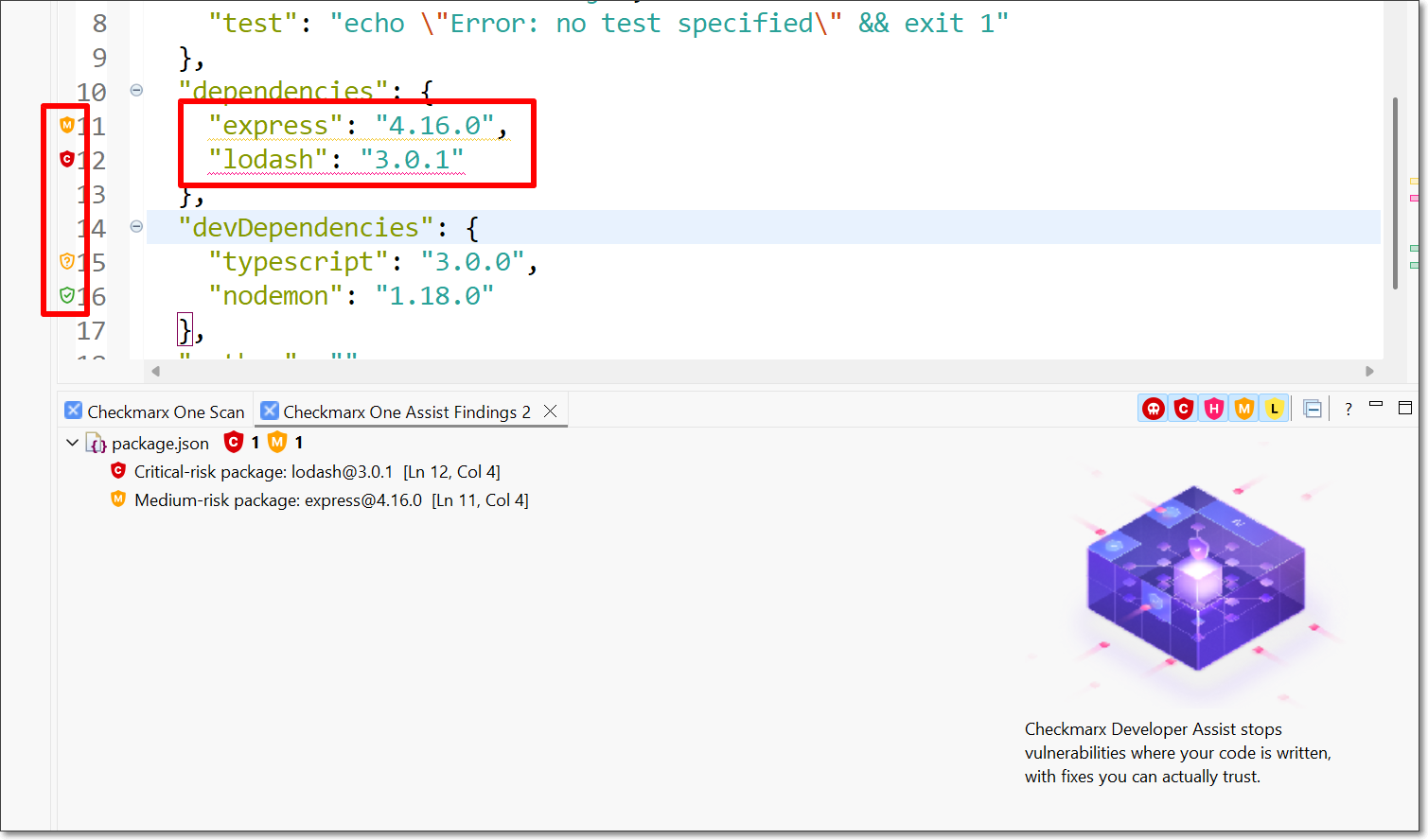Open the Critical-risk lodash@3.0.1 finding
This screenshot has height=840, width=1428.
pyautogui.click(x=317, y=471)
